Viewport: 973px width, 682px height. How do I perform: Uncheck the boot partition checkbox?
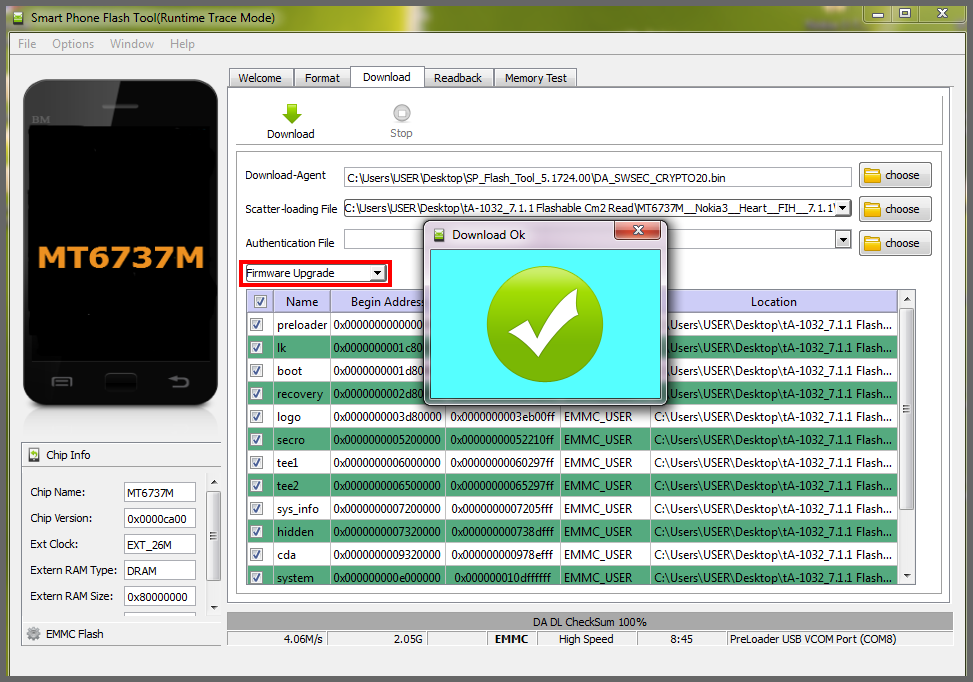(x=256, y=370)
